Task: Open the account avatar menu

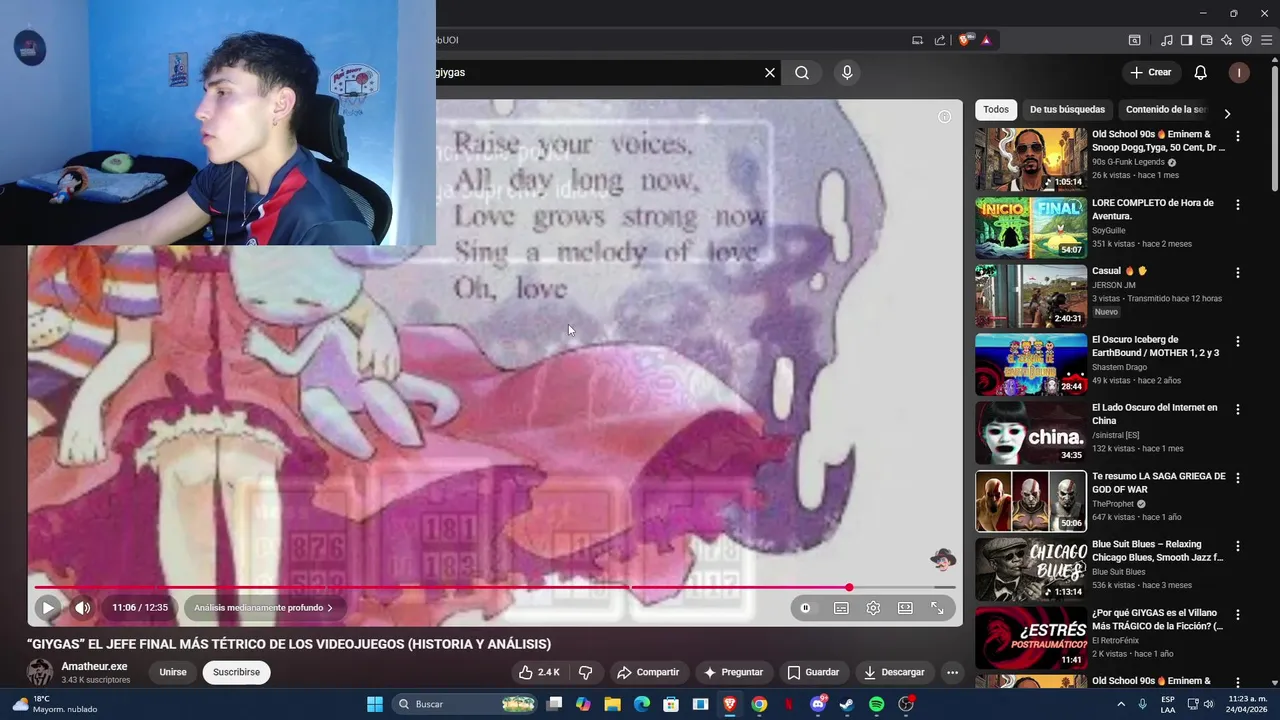Action: pyautogui.click(x=1239, y=72)
